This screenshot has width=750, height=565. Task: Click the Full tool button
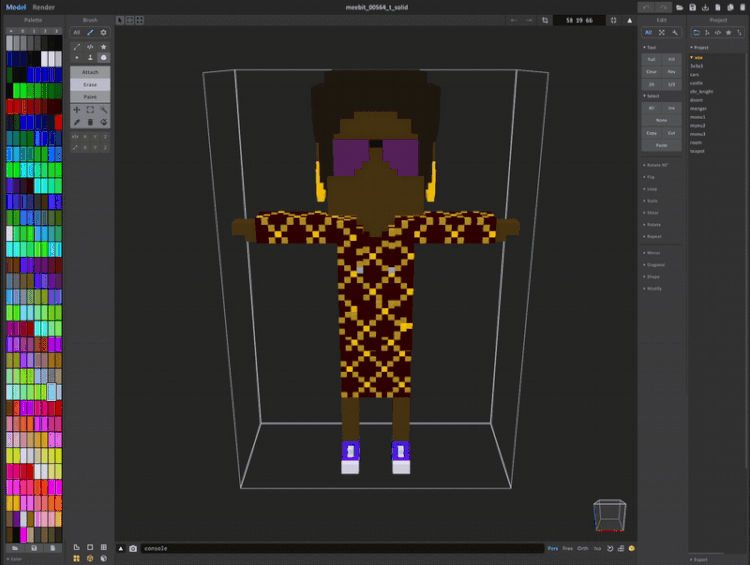point(651,59)
